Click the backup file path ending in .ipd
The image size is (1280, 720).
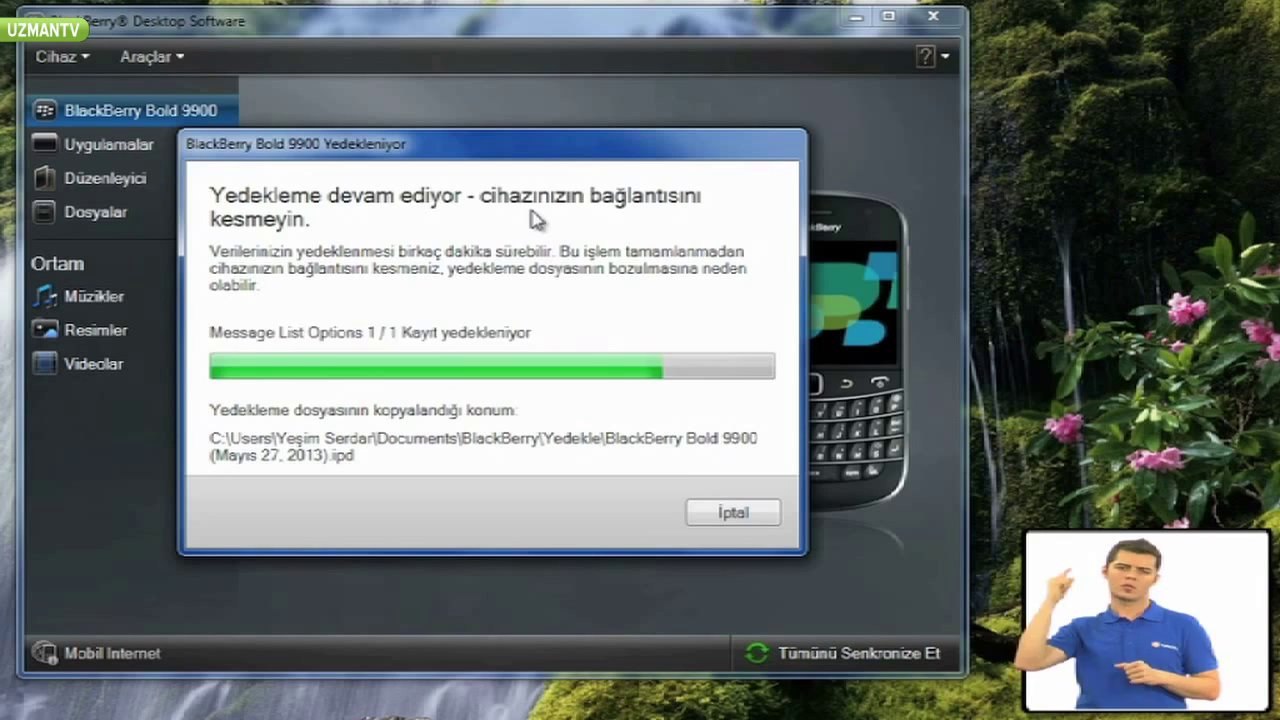pyautogui.click(x=483, y=446)
